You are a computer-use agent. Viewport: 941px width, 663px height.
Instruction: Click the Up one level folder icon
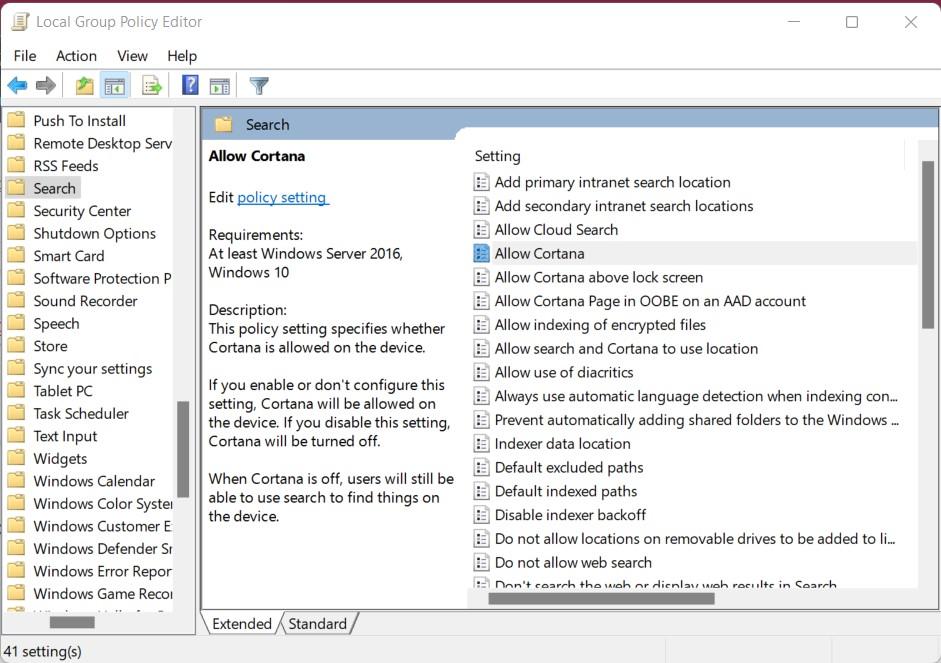[x=85, y=86]
